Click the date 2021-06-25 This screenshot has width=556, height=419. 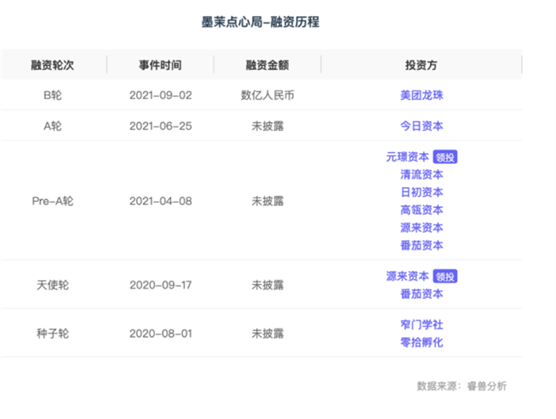click(x=161, y=126)
